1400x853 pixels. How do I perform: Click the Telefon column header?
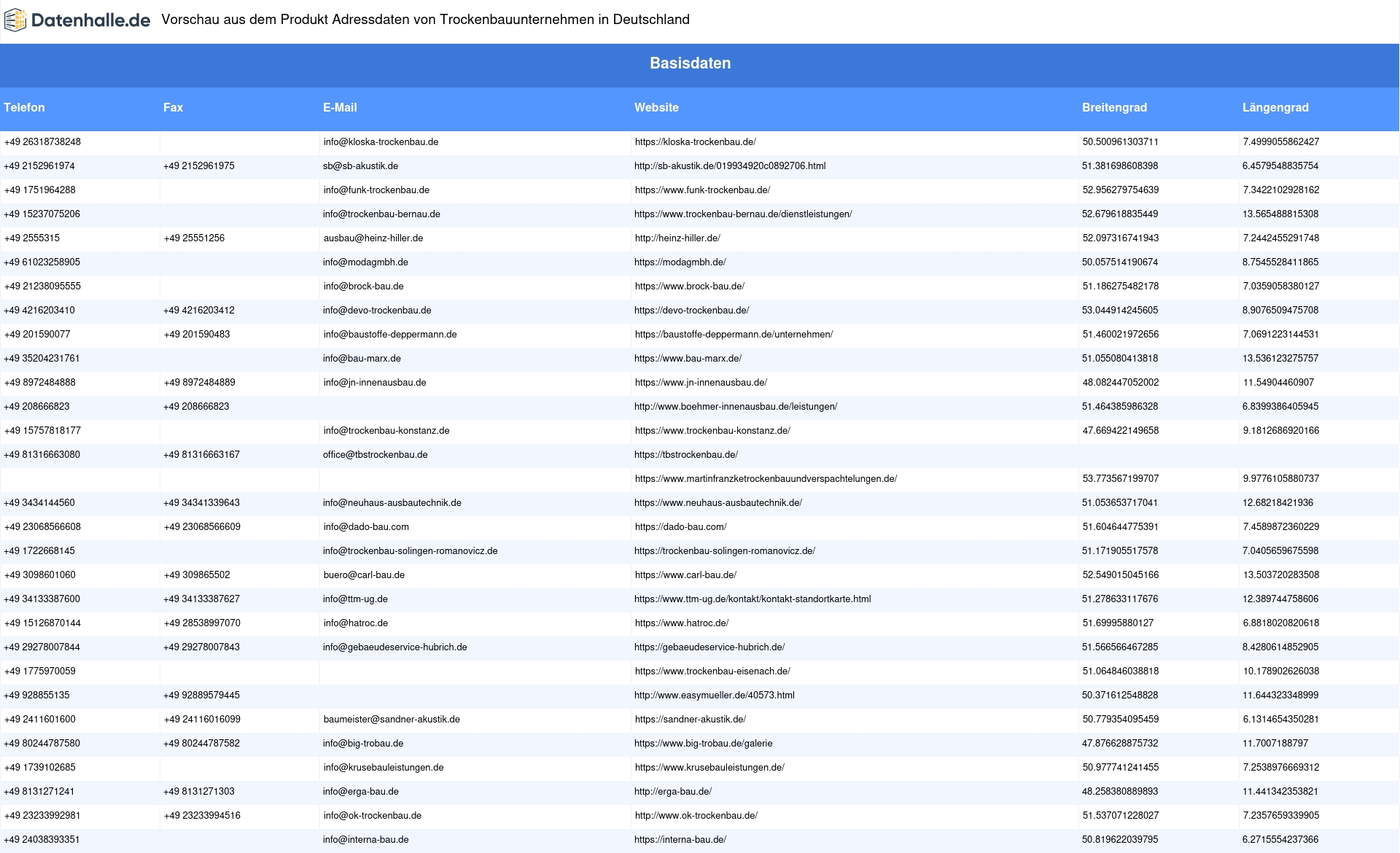[x=24, y=108]
